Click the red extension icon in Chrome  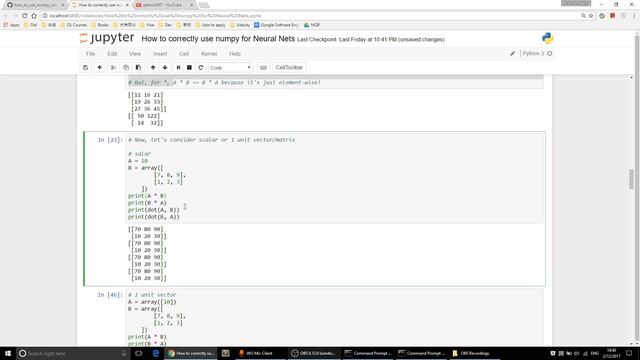click(x=612, y=16)
